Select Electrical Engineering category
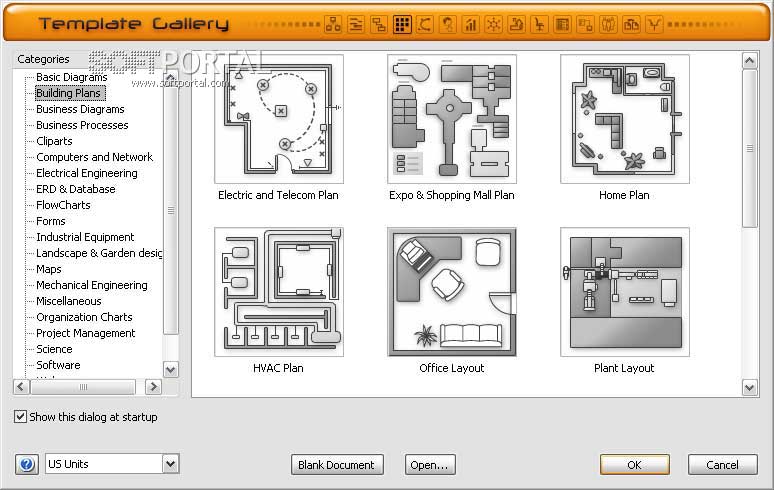Viewport: 774px width, 490px height. click(x=86, y=173)
